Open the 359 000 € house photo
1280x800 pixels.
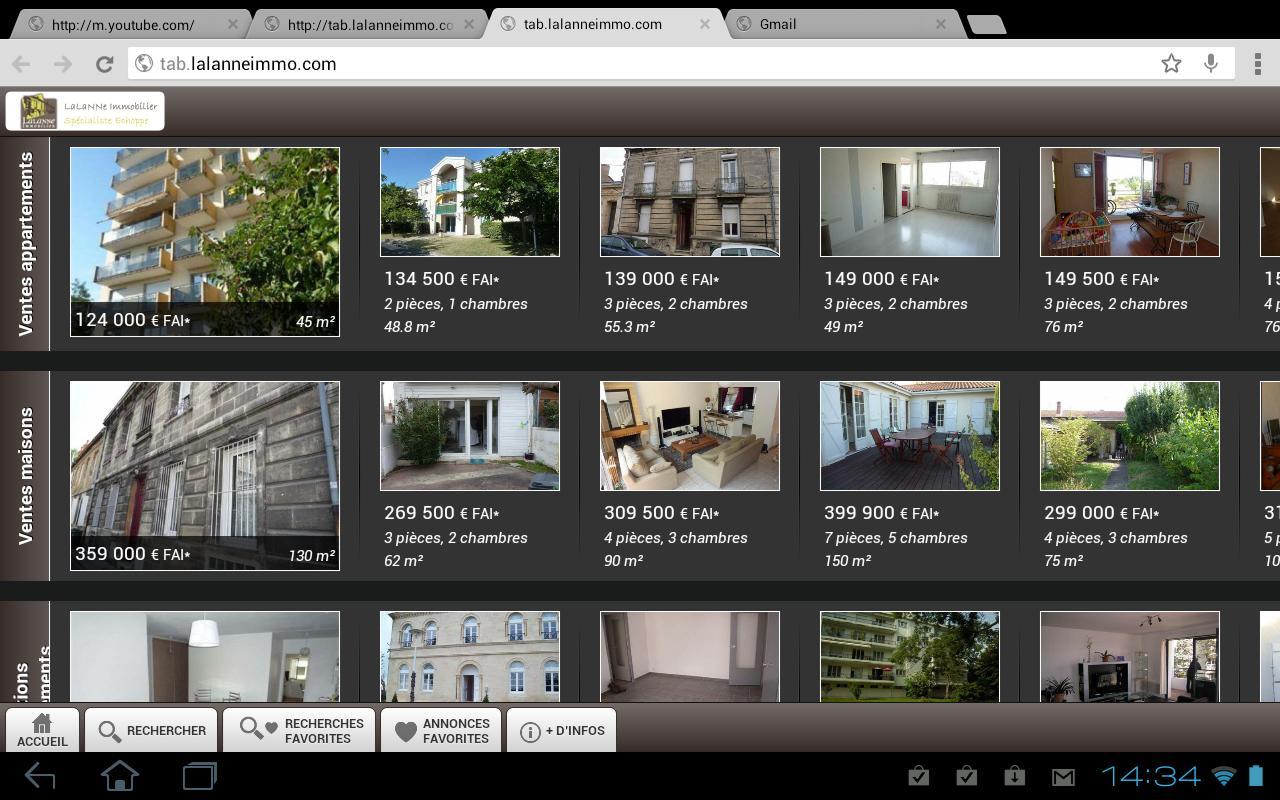[205, 476]
